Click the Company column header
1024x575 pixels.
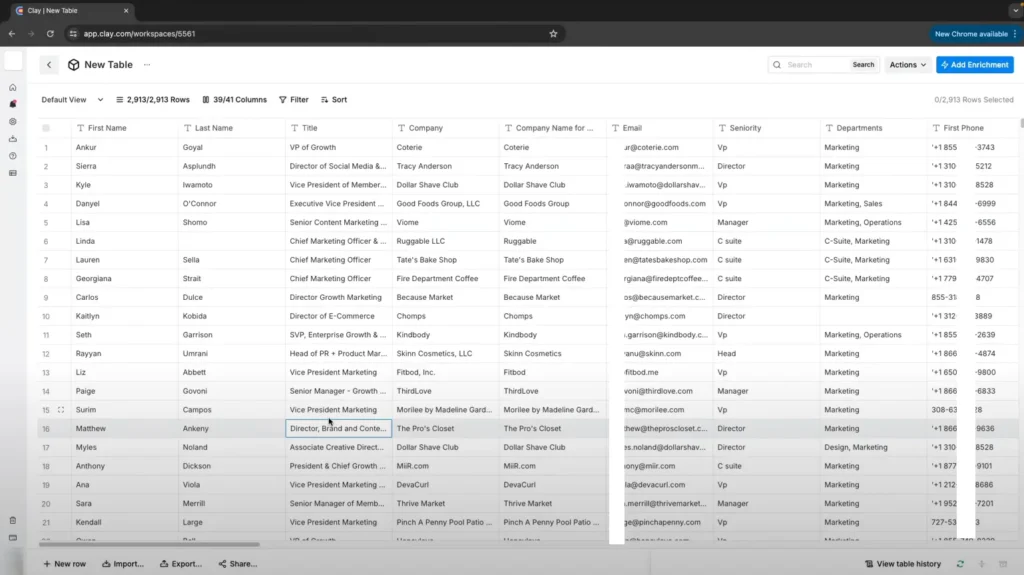[x=446, y=128]
